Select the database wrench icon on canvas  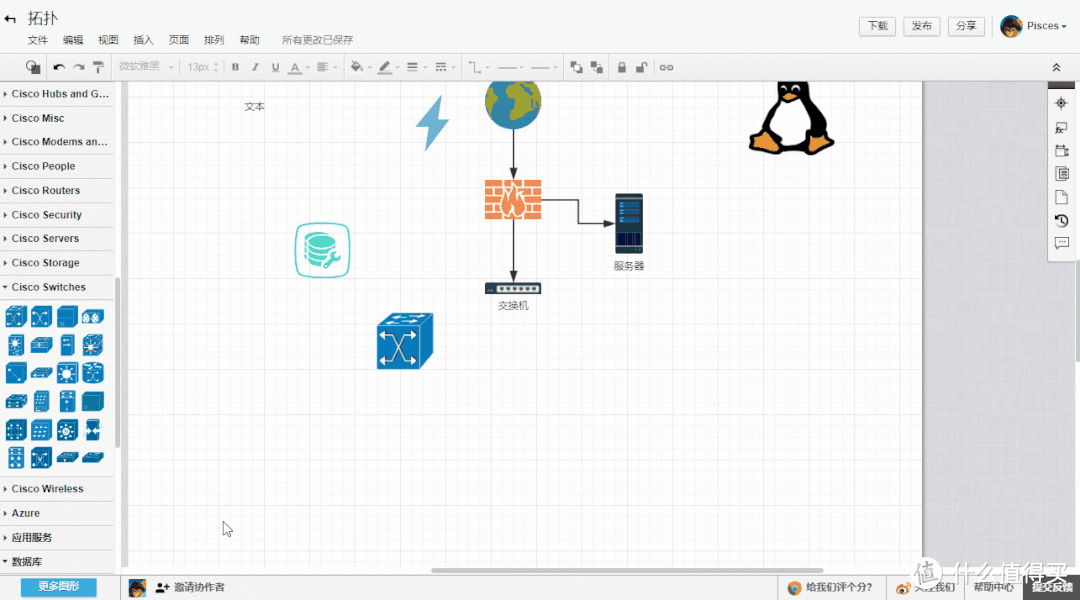point(322,250)
